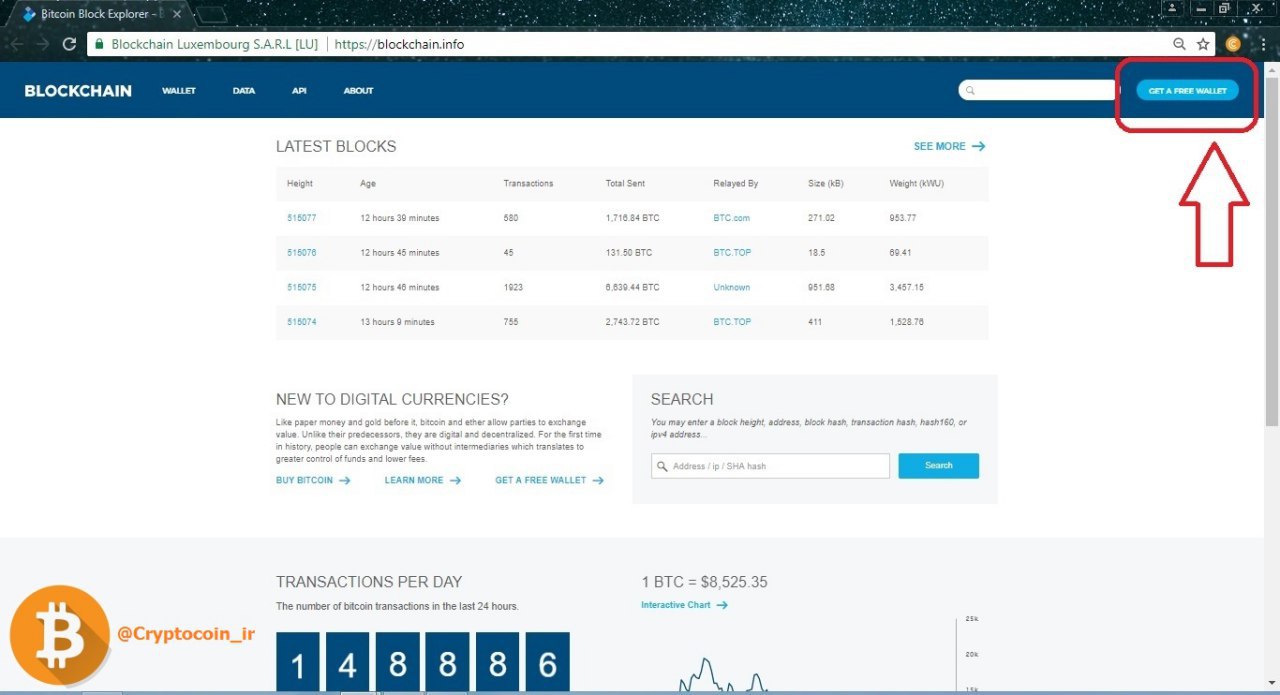Click GET A FREE WALLET link below intro text

pyautogui.click(x=550, y=480)
